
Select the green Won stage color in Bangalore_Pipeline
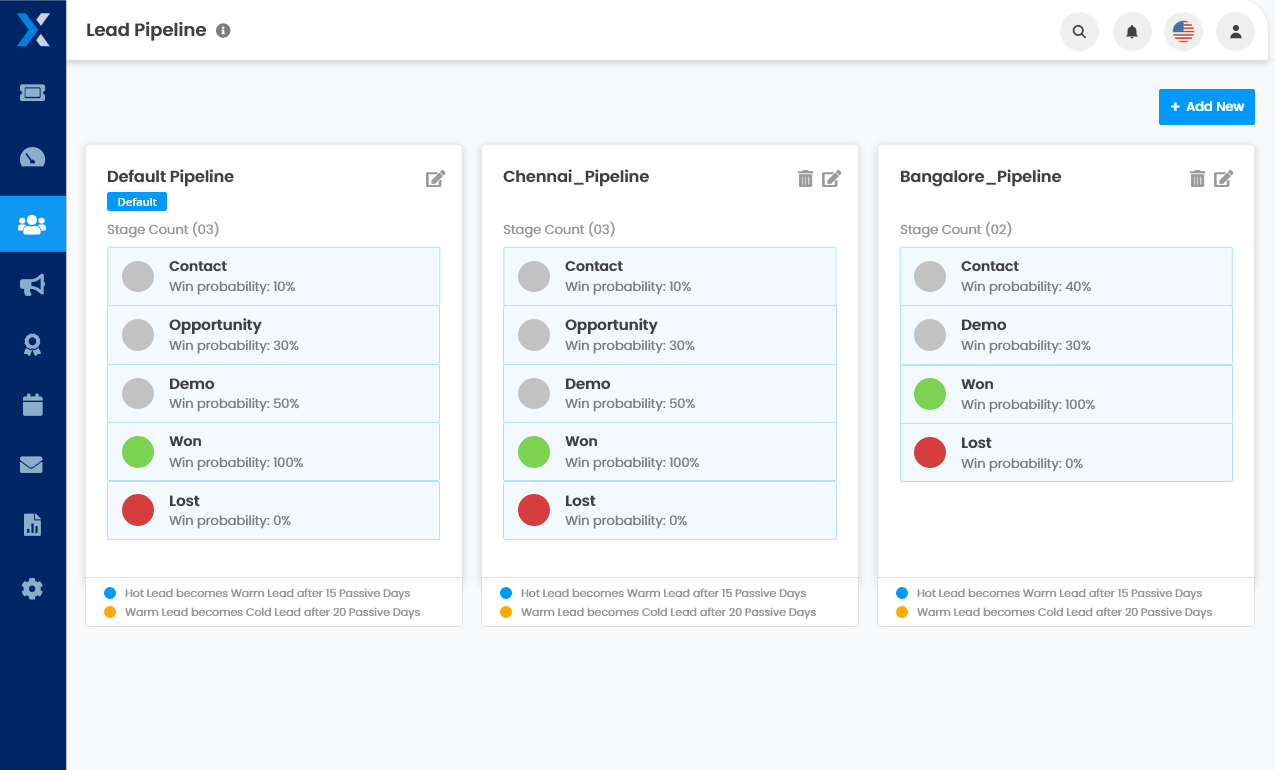(930, 394)
